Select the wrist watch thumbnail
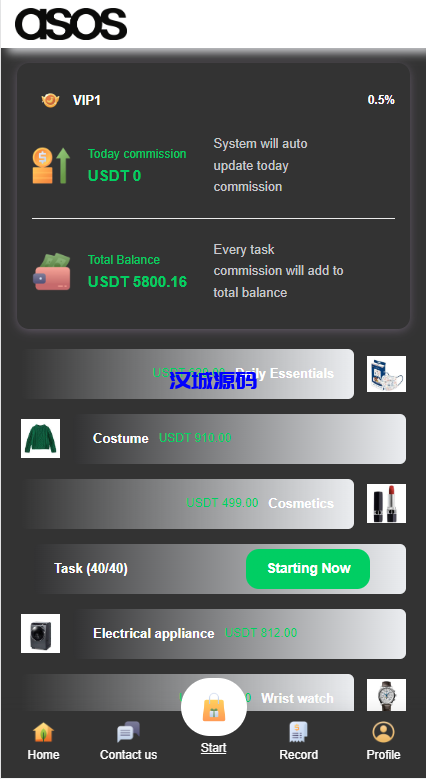Image resolution: width=426 pixels, height=779 pixels. [386, 695]
